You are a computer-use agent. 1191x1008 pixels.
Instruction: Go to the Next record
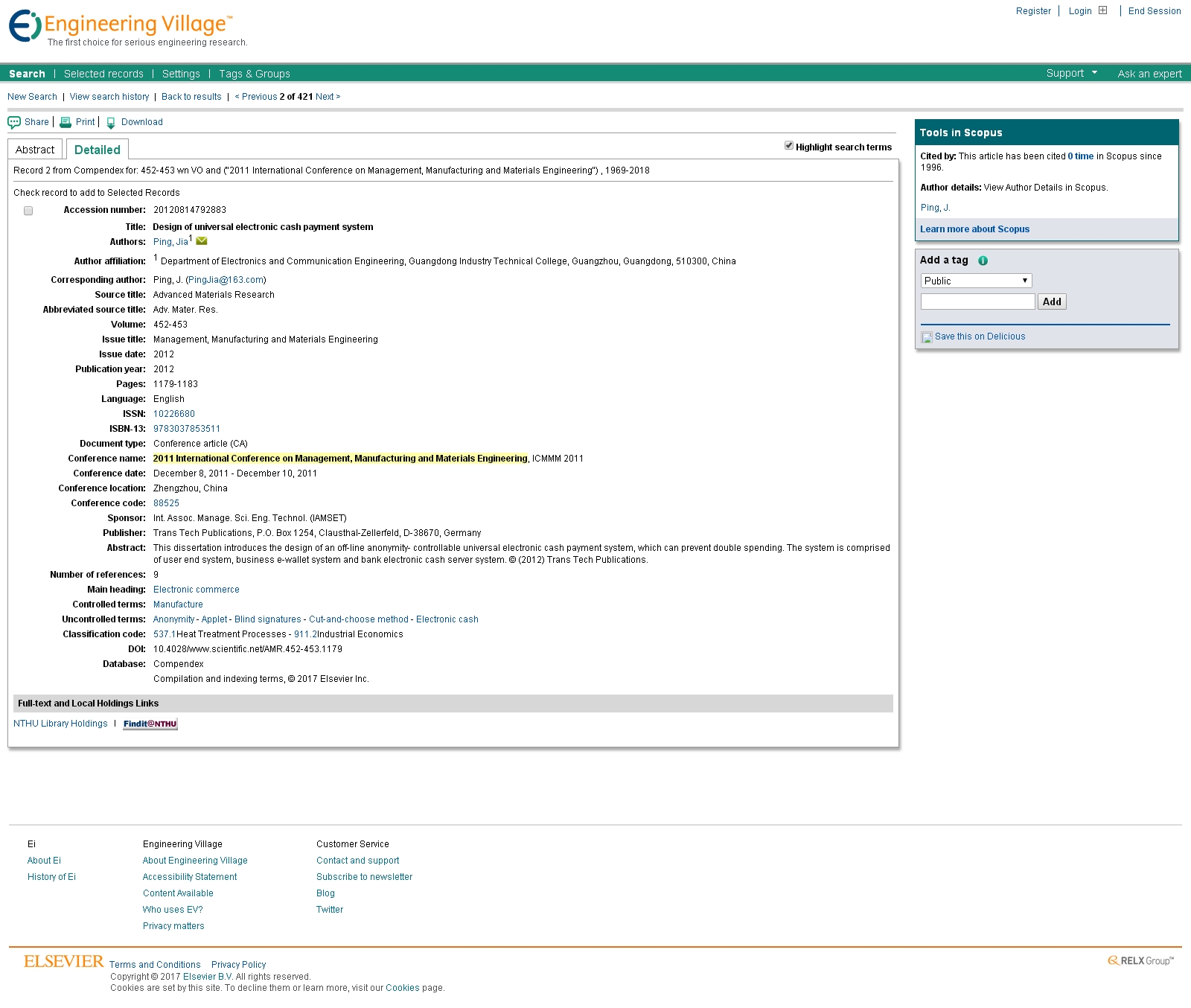tap(328, 97)
